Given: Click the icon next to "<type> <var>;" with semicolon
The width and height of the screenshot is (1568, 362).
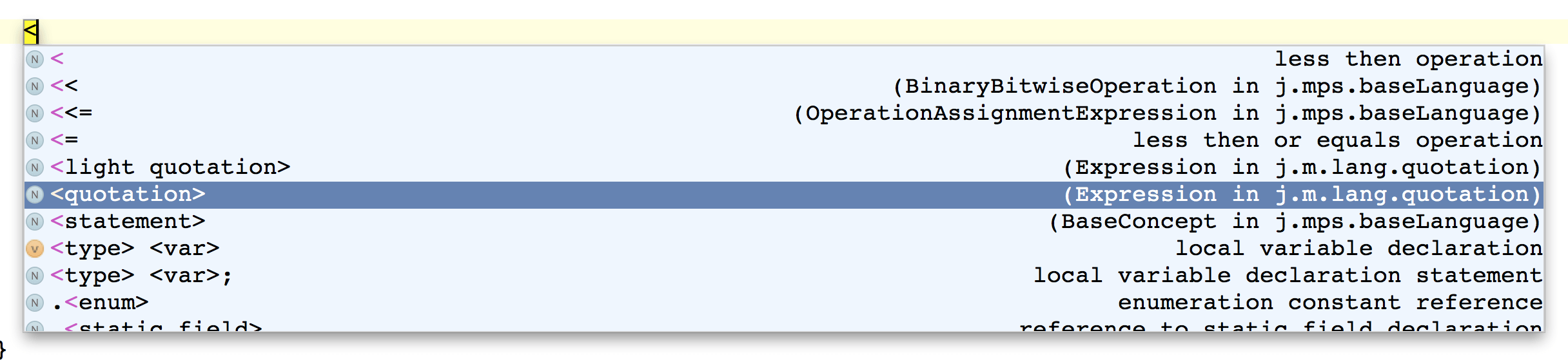Looking at the screenshot, I should click(35, 276).
